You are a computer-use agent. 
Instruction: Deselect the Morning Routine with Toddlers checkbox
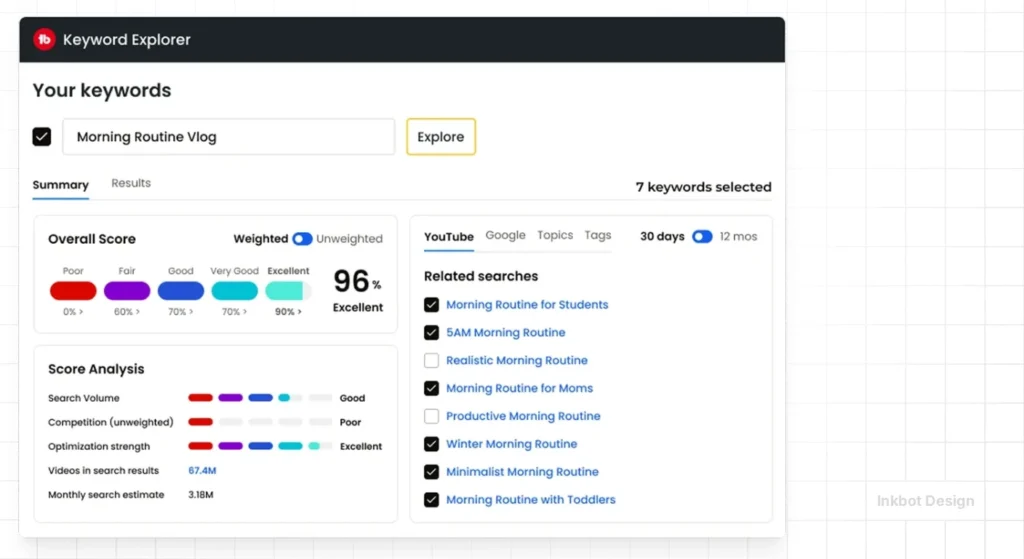point(431,500)
